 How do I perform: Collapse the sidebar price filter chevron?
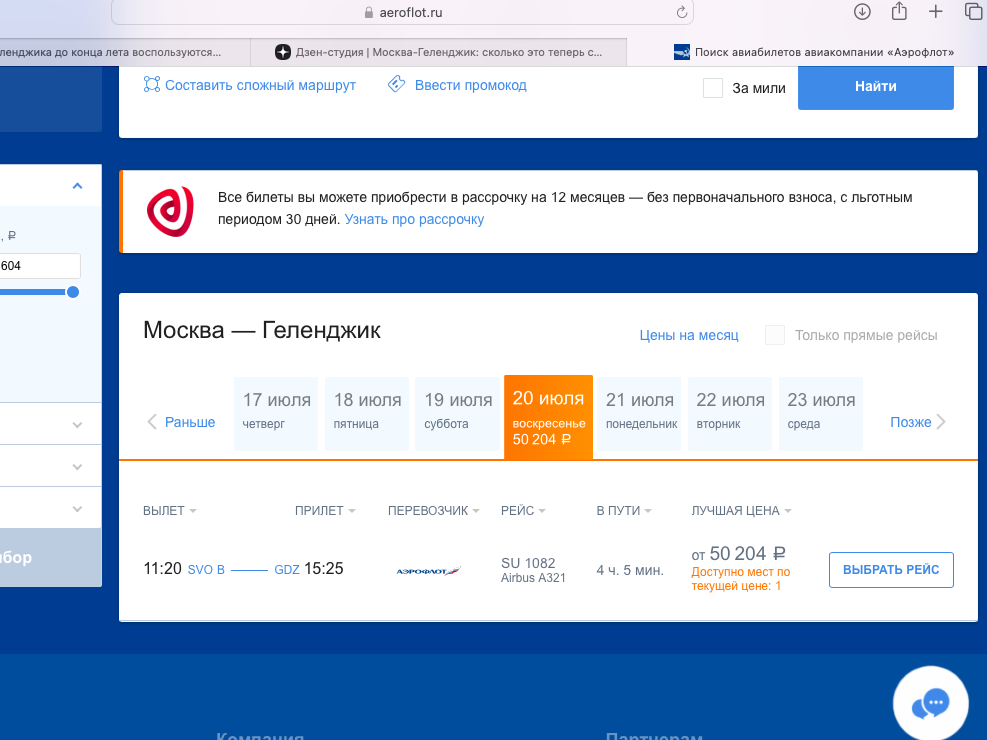[77, 186]
